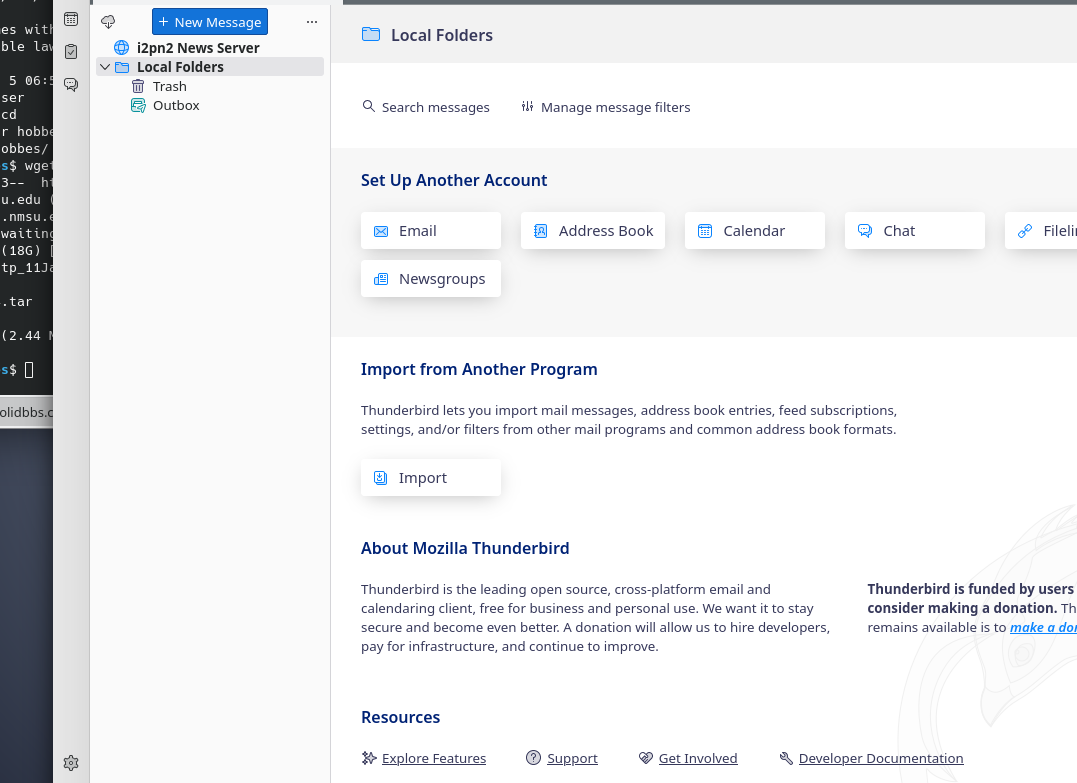Screen dimensions: 1077x783
Task: Click the Local Folders folder icon in tree
Action: [122, 67]
